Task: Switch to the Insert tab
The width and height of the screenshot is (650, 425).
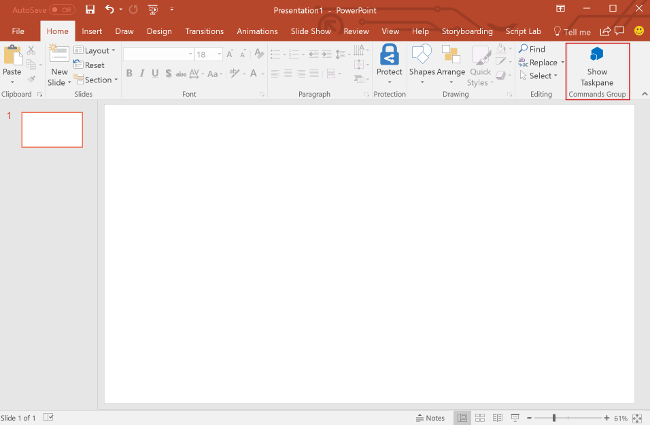Action: tap(92, 31)
